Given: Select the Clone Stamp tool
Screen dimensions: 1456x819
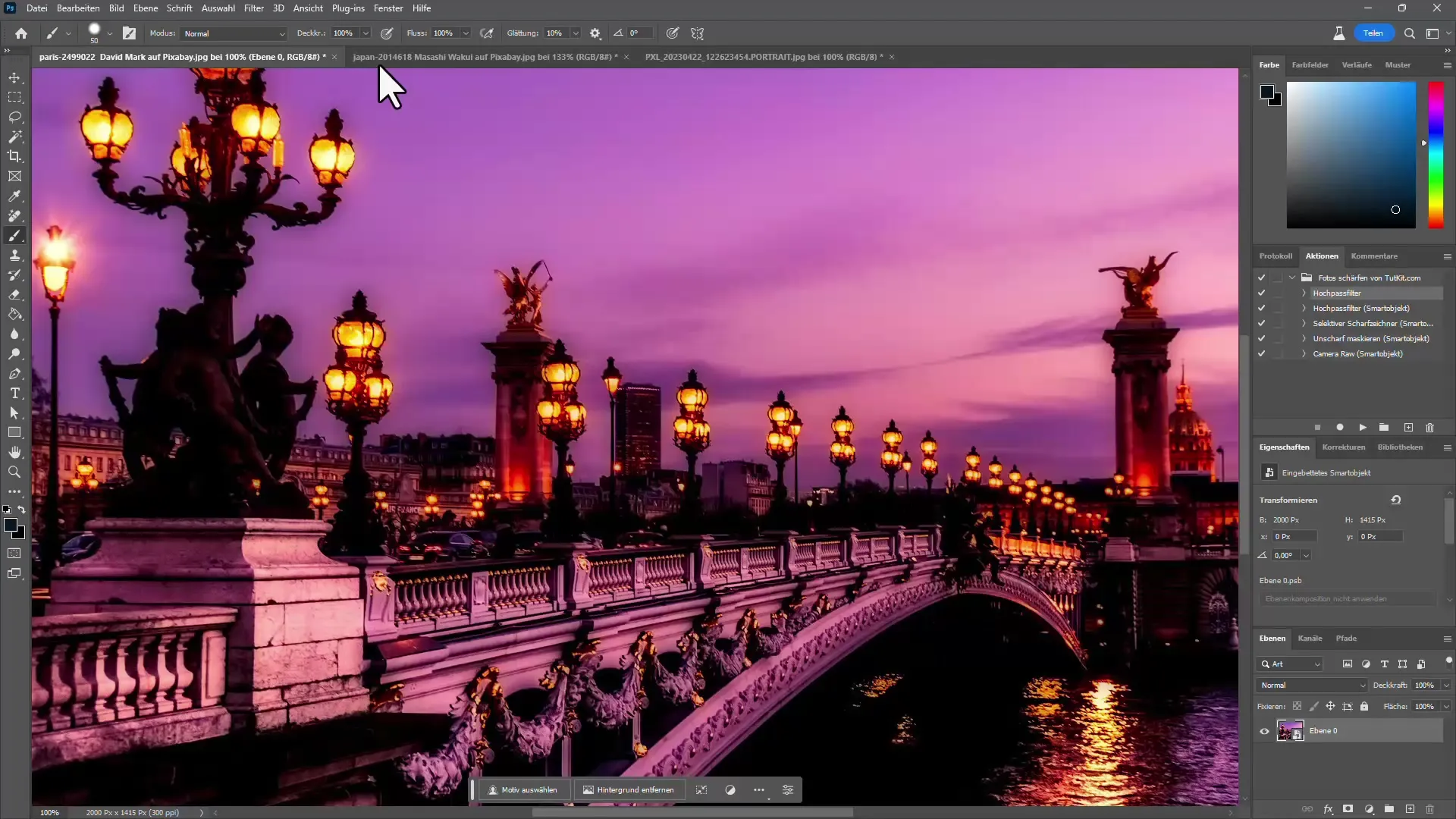Looking at the screenshot, I should click(x=14, y=256).
